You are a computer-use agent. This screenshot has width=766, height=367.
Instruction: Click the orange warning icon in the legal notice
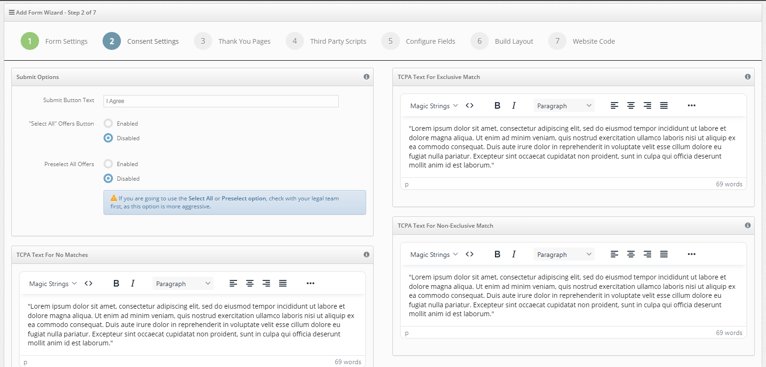(113, 198)
